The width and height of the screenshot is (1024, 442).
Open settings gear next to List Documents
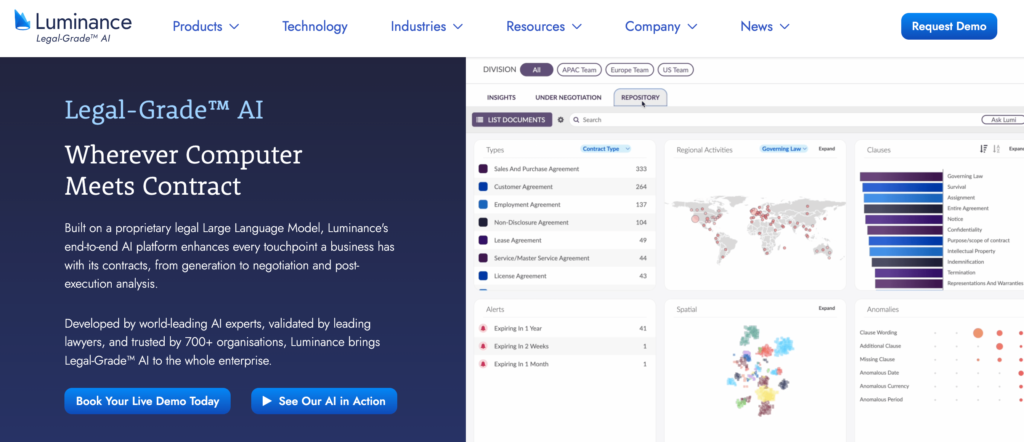click(560, 120)
